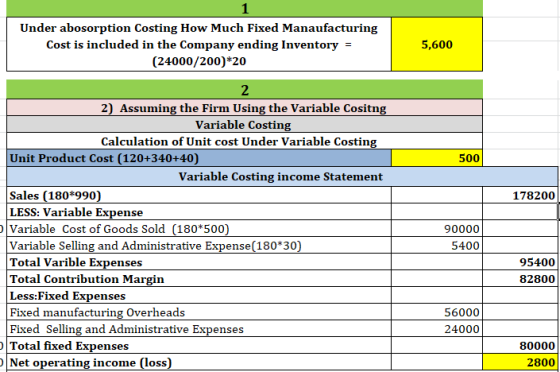Screen dimensions: 560x372
Task: Click 'Assuming the Firm Using the Variable Cositng' row
Action: coord(244,108)
